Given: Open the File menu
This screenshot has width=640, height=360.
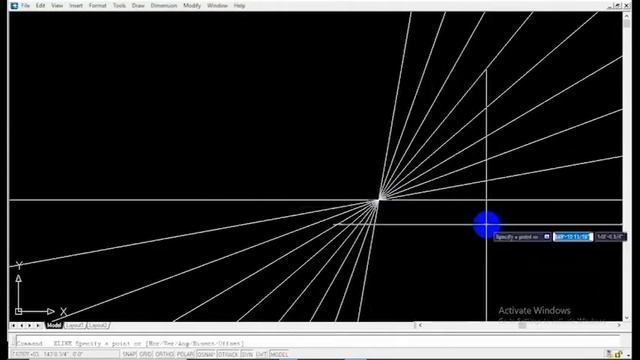Looking at the screenshot, I should point(26,6).
